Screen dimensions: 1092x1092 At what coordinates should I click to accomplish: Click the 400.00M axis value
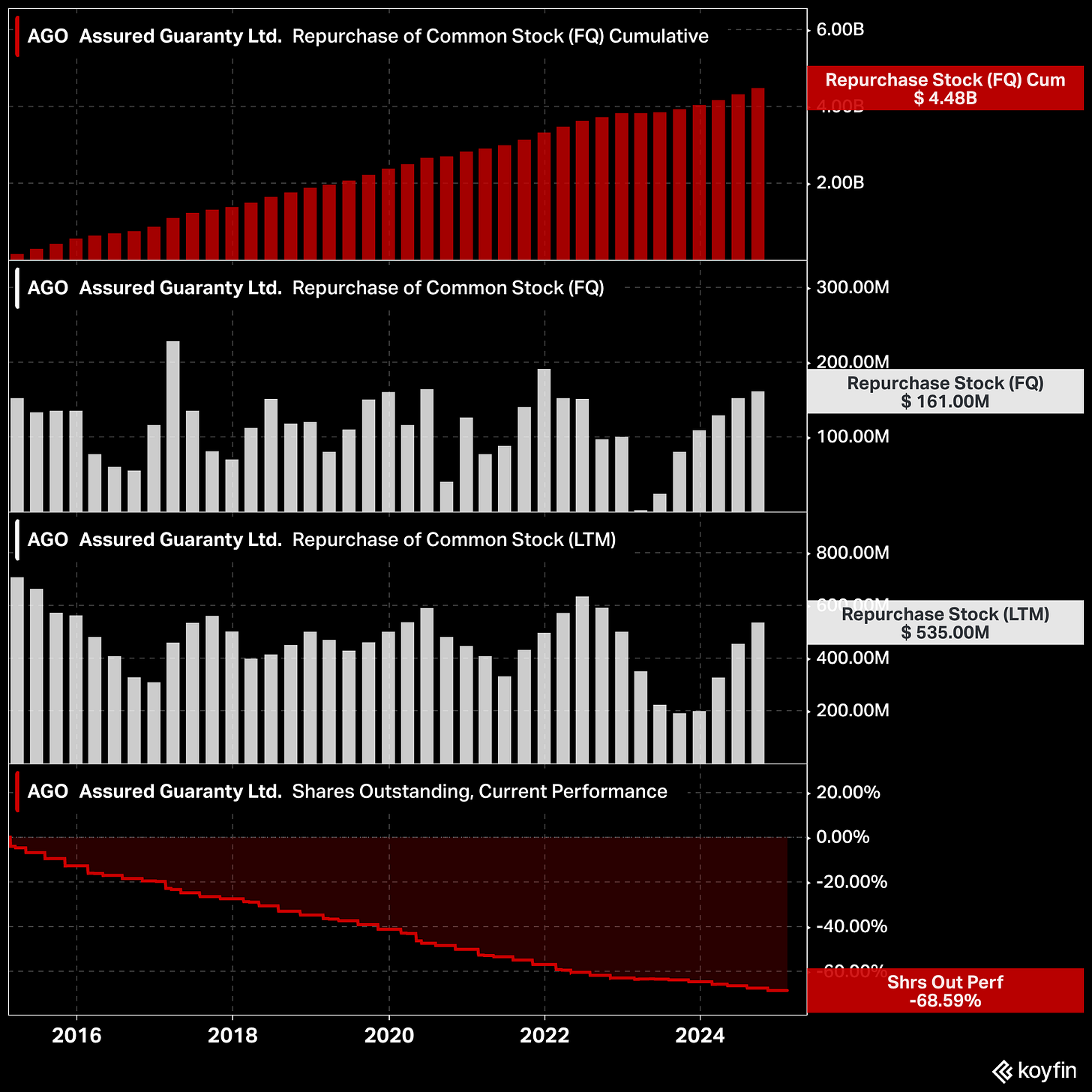coord(853,658)
